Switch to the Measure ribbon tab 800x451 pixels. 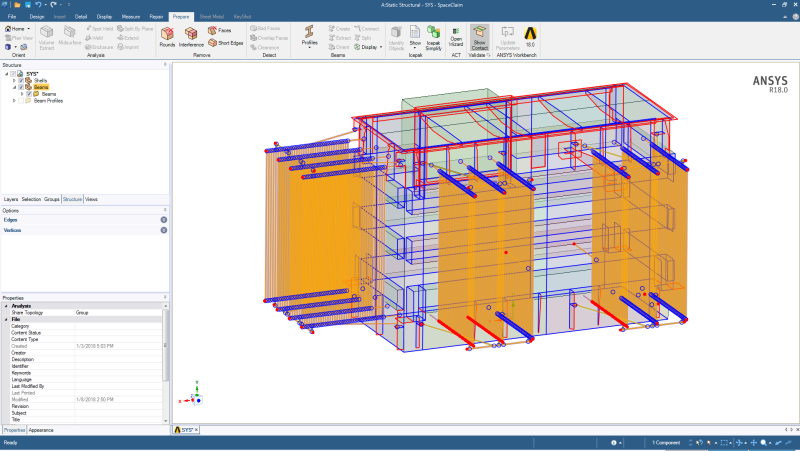[131, 17]
